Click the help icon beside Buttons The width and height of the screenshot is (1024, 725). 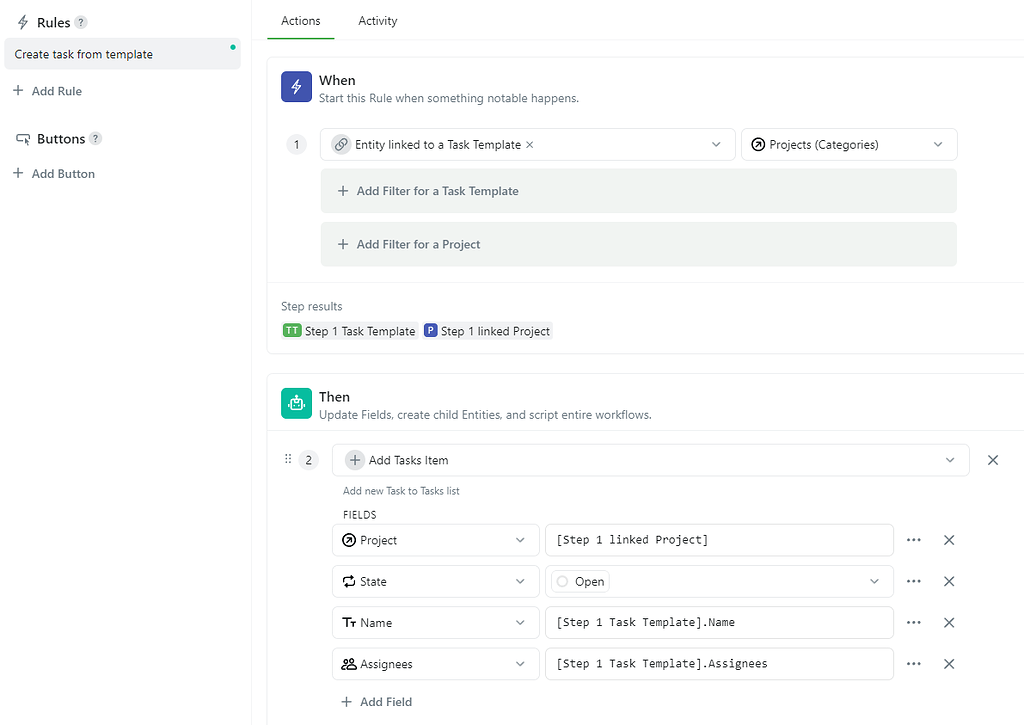96,139
